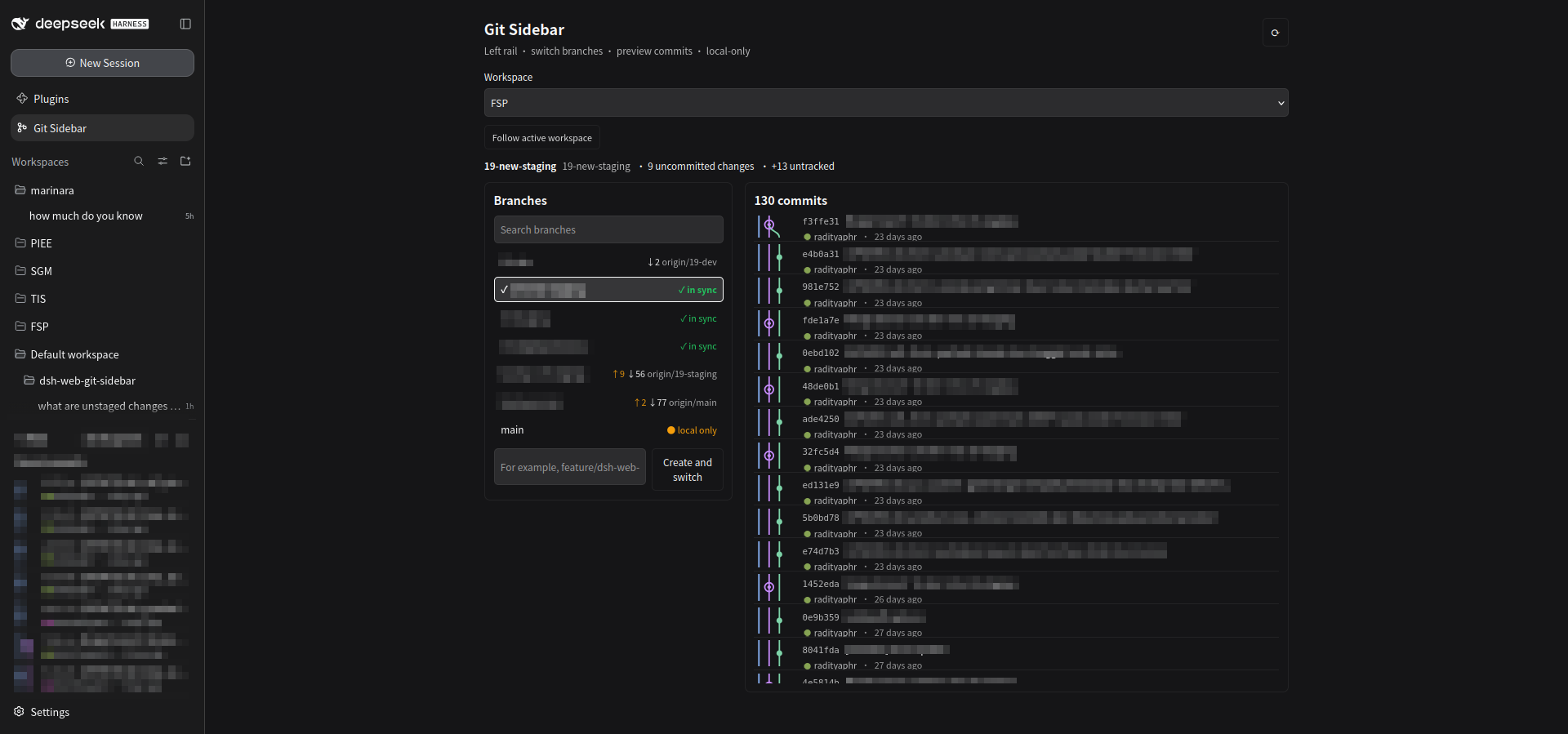Preview commit 32fc5d4
The width and height of the screenshot is (1568, 734).
click(1017, 458)
